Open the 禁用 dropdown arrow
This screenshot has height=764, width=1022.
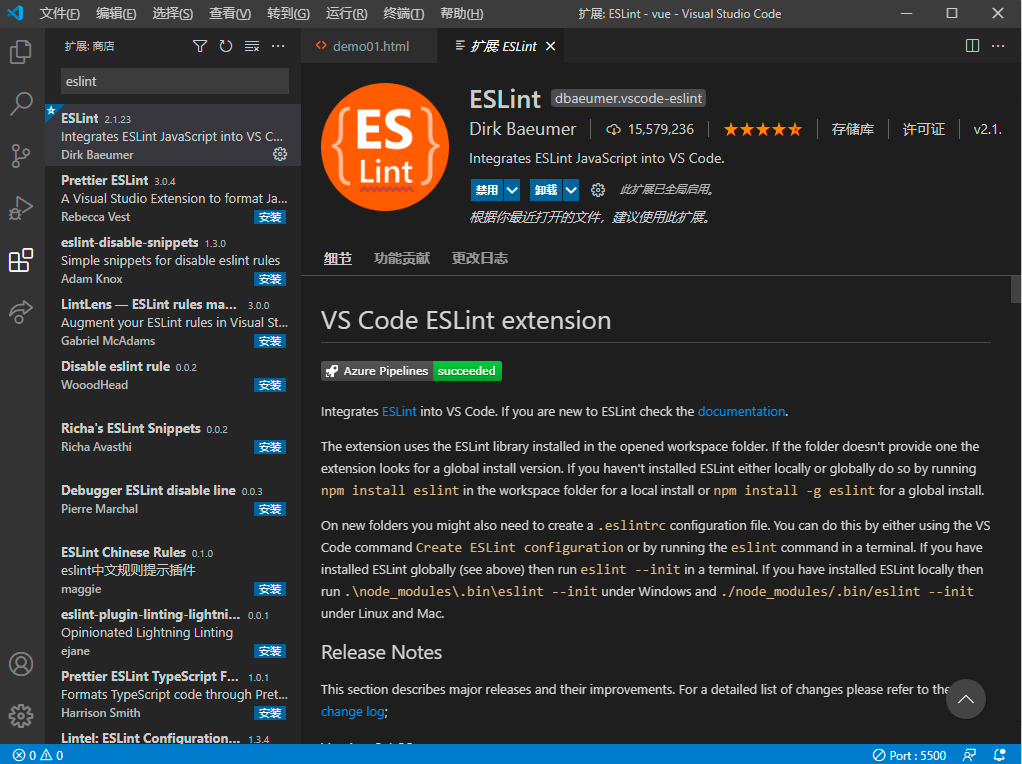click(x=512, y=190)
